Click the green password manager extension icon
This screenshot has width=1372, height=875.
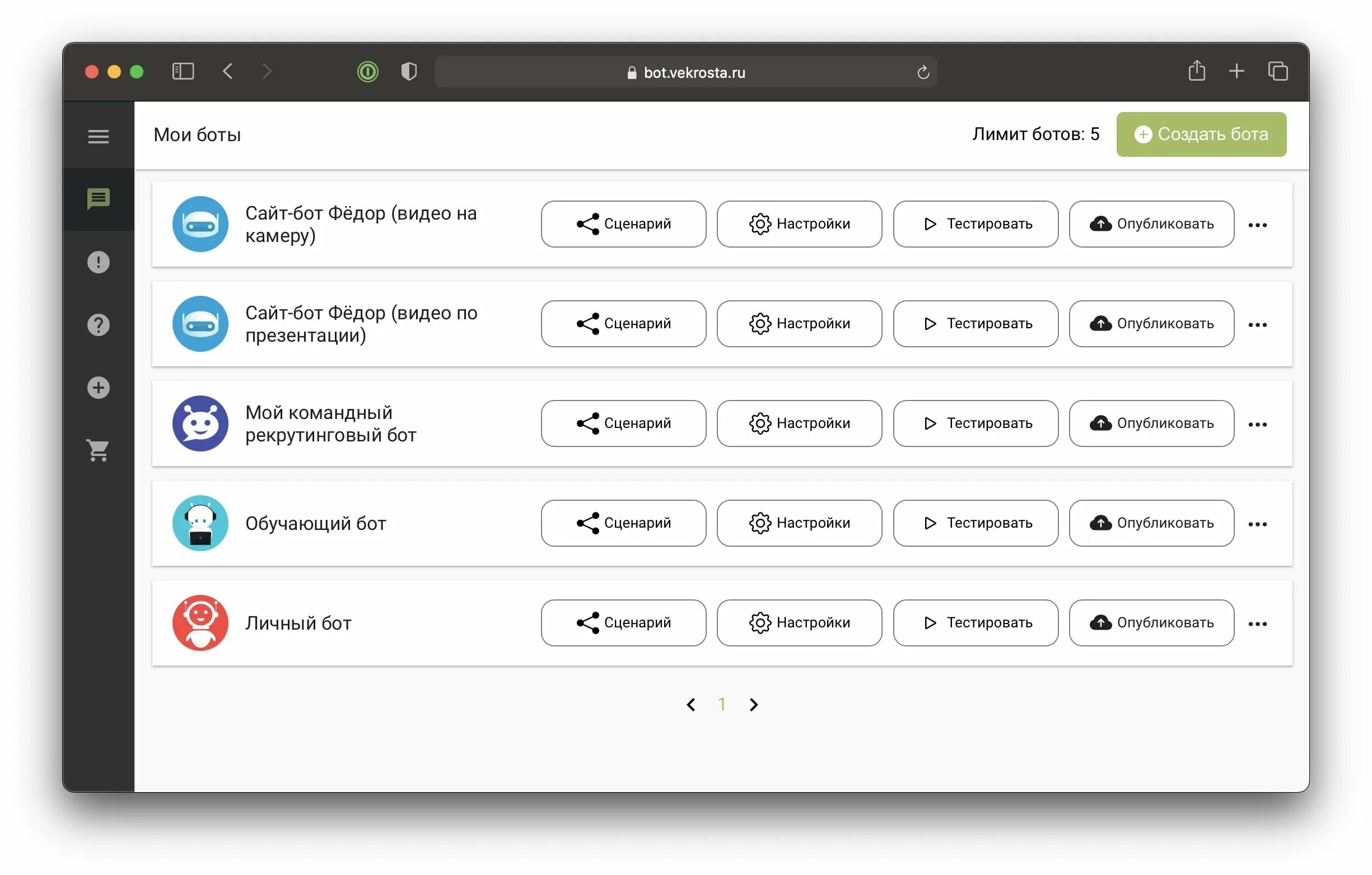coord(368,71)
